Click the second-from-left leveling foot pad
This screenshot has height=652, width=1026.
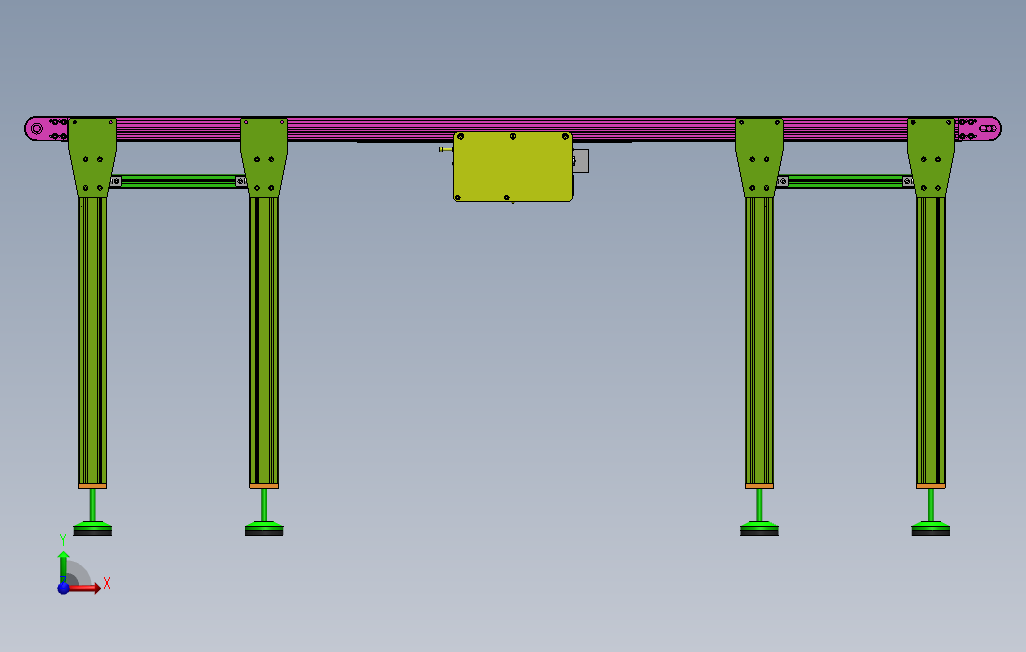(x=264, y=528)
